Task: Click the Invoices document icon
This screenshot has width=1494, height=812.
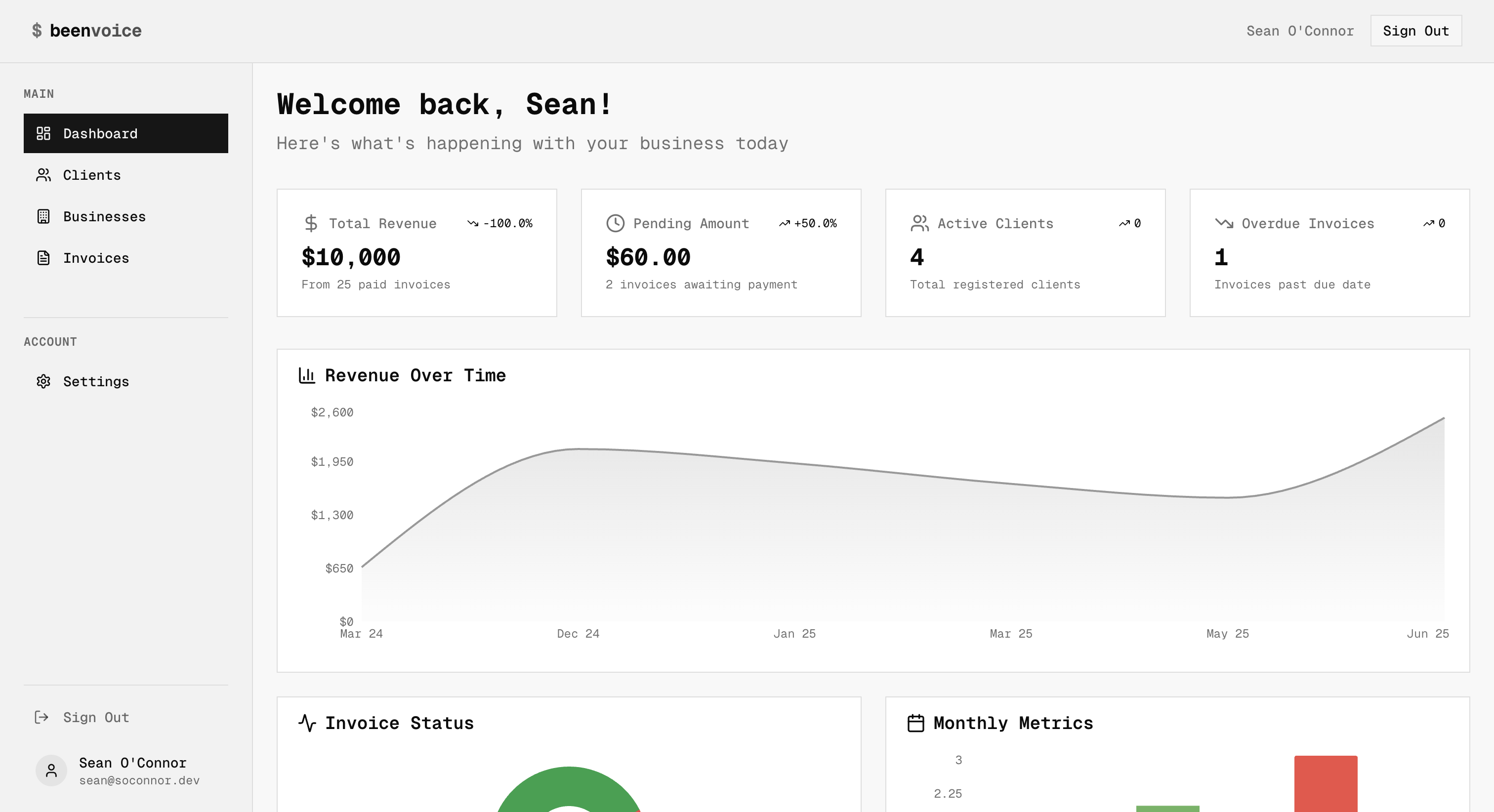Action: click(x=43, y=258)
